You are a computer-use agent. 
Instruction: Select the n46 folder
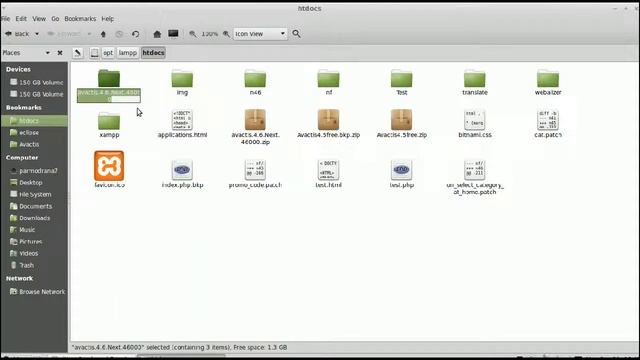click(x=255, y=82)
